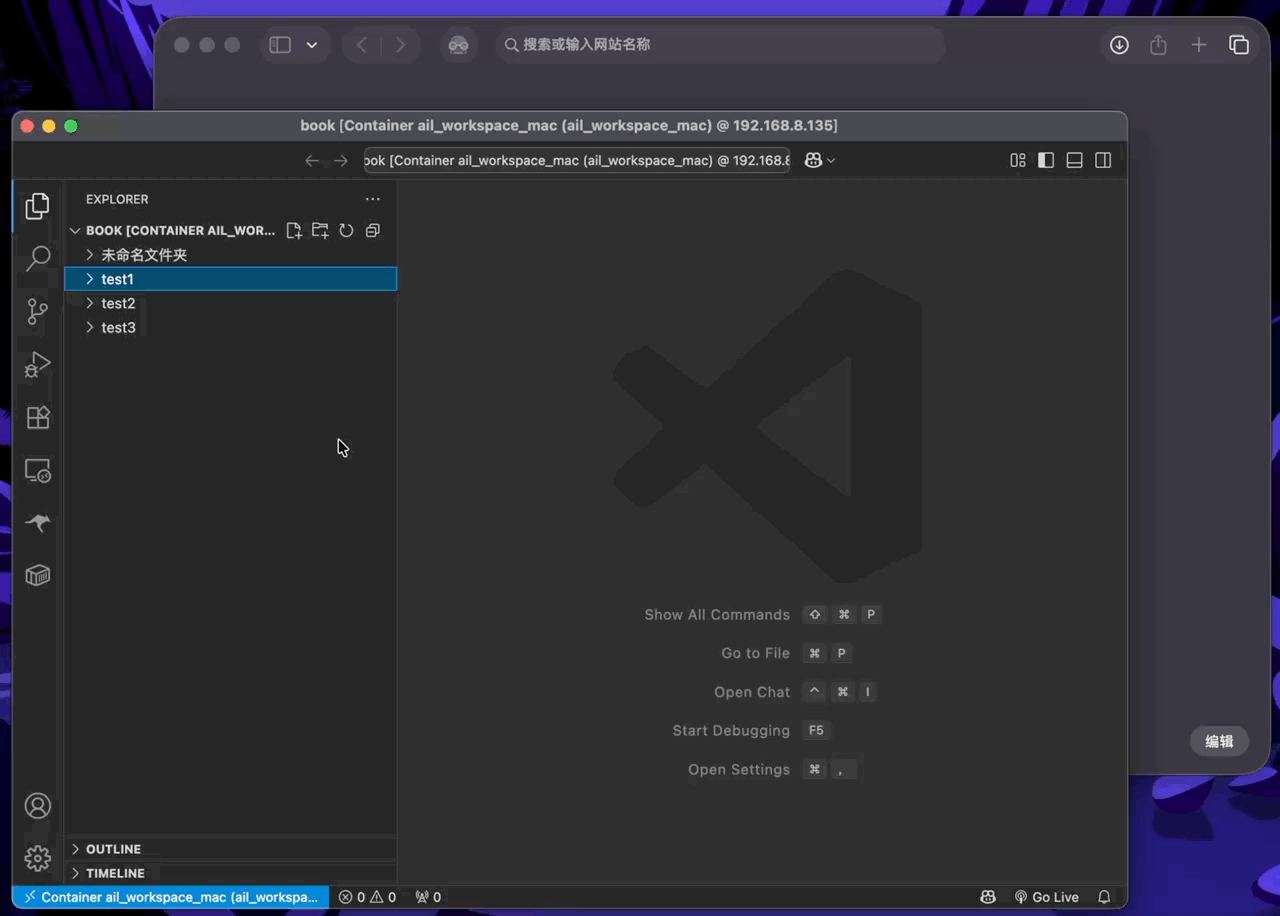The height and width of the screenshot is (916, 1280).
Task: Click the Safari address bar
Action: 720,45
